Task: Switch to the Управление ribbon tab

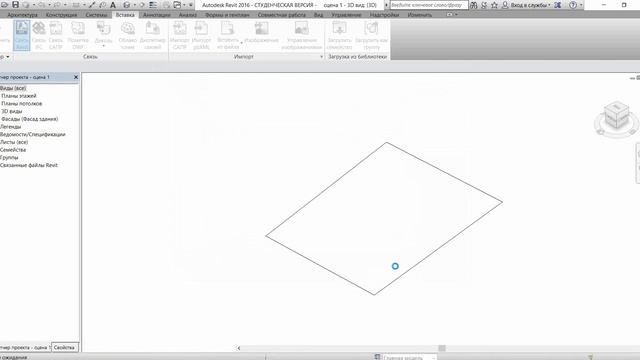Action: click(346, 15)
